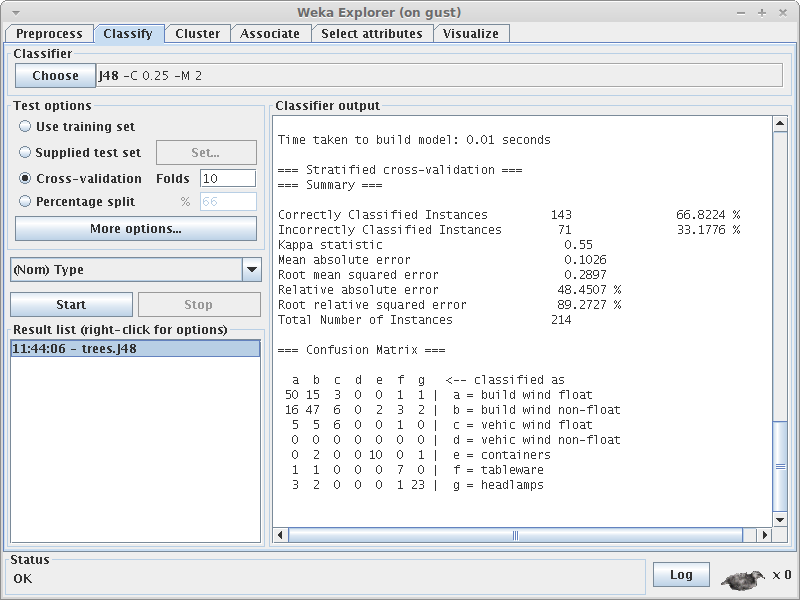Screen dimensions: 800x600
Task: Close the Weka Explorer window
Action: pyautogui.click(x=783, y=13)
